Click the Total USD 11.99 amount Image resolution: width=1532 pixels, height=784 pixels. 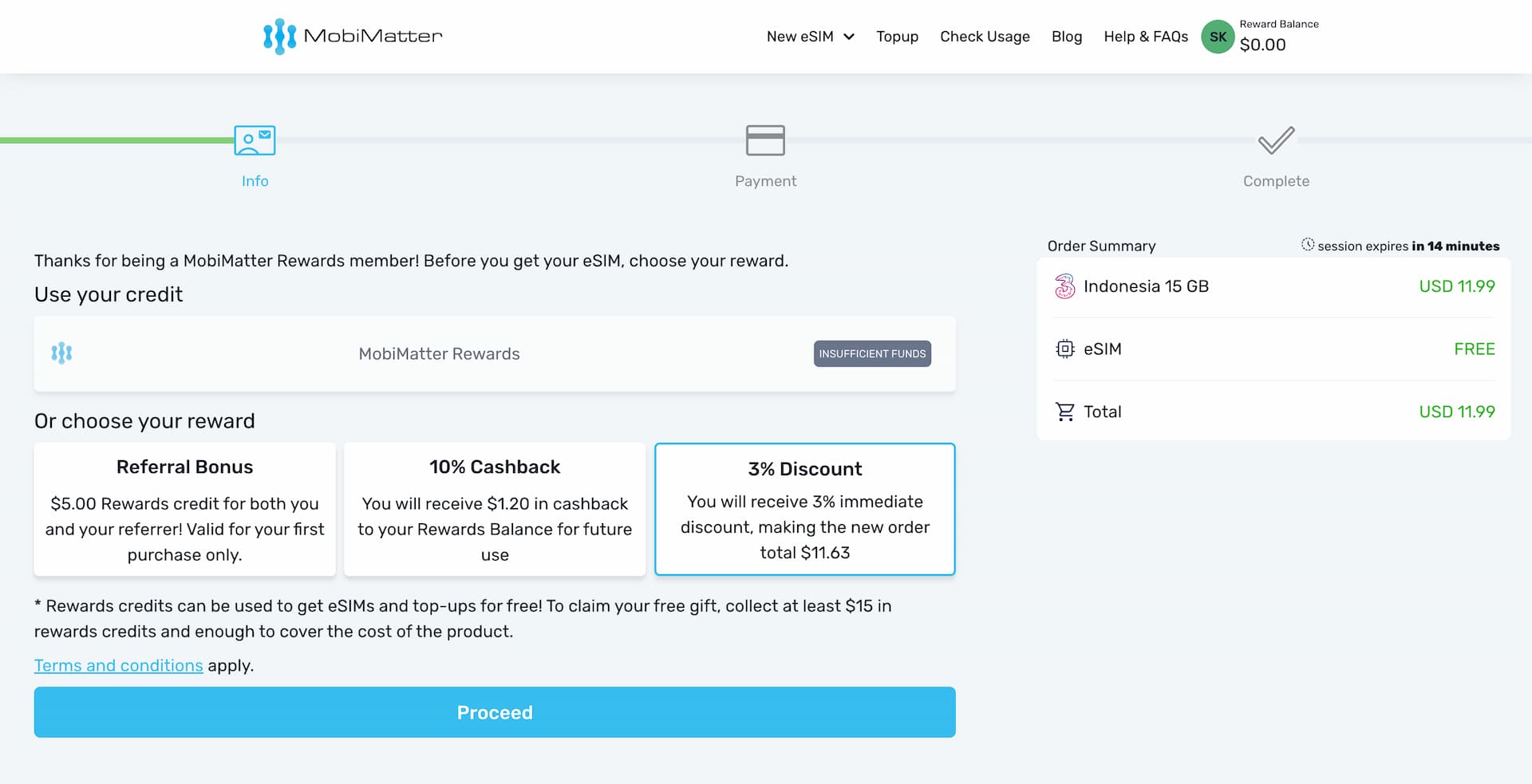1457,412
